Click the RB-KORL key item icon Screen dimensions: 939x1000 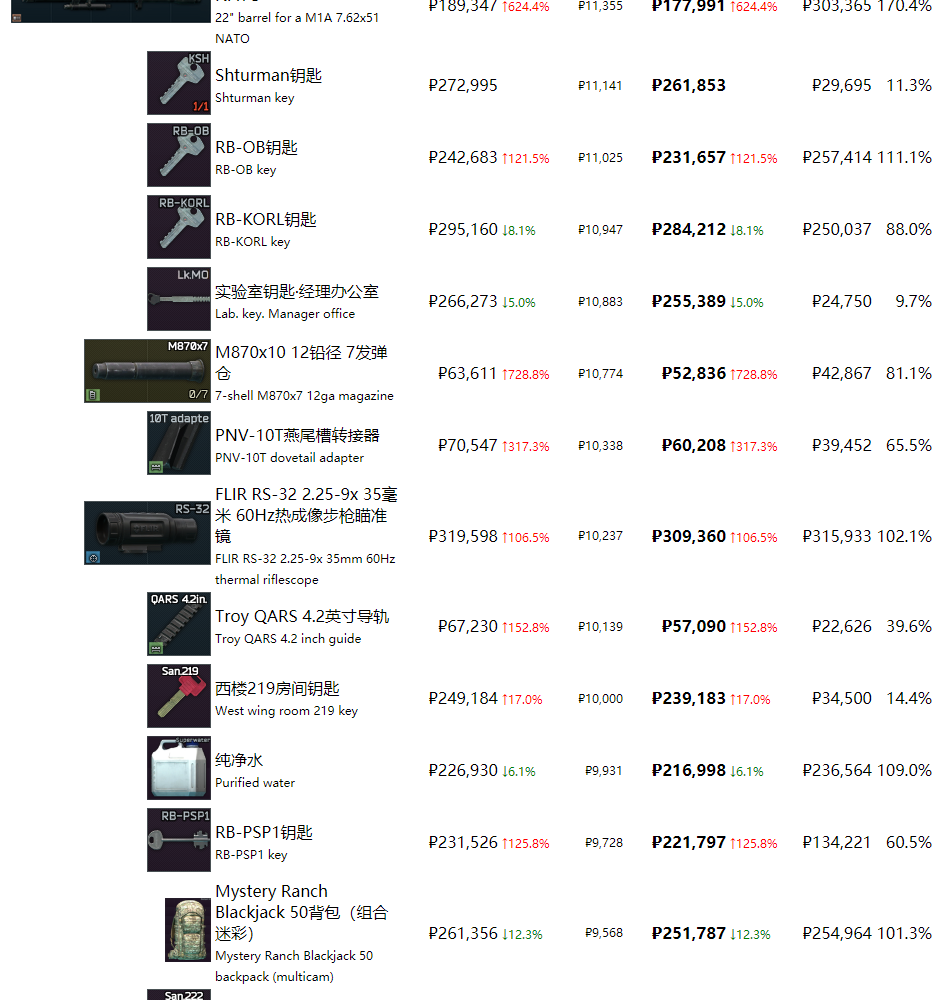point(179,227)
